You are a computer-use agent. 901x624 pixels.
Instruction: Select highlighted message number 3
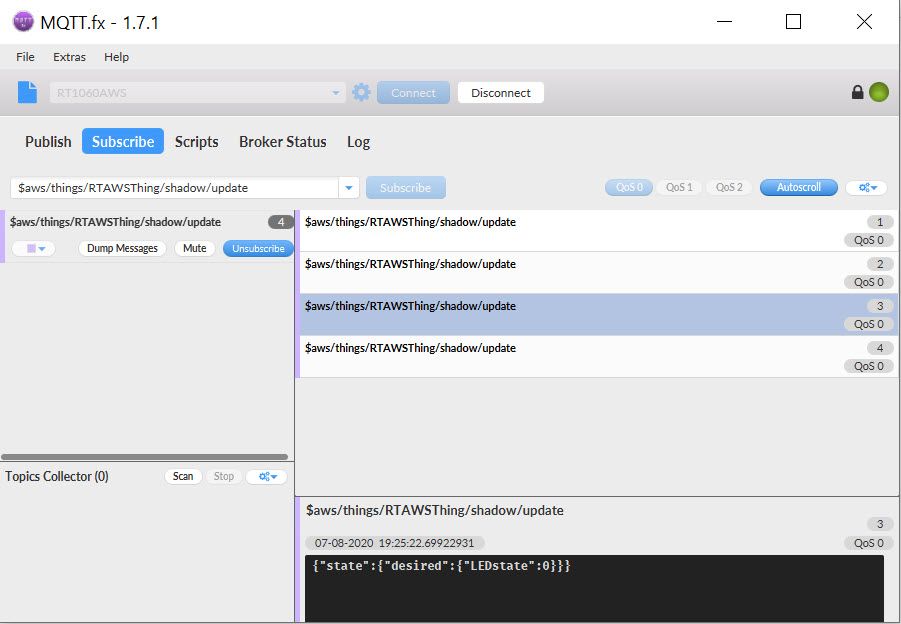598,314
